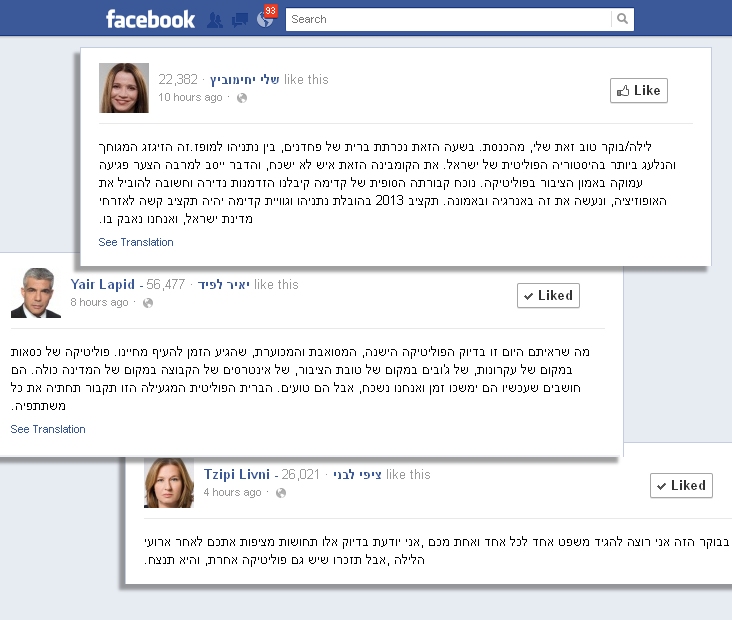Click globe privacy icon beside 8 hours ago
The height and width of the screenshot is (620, 732).
(148, 303)
